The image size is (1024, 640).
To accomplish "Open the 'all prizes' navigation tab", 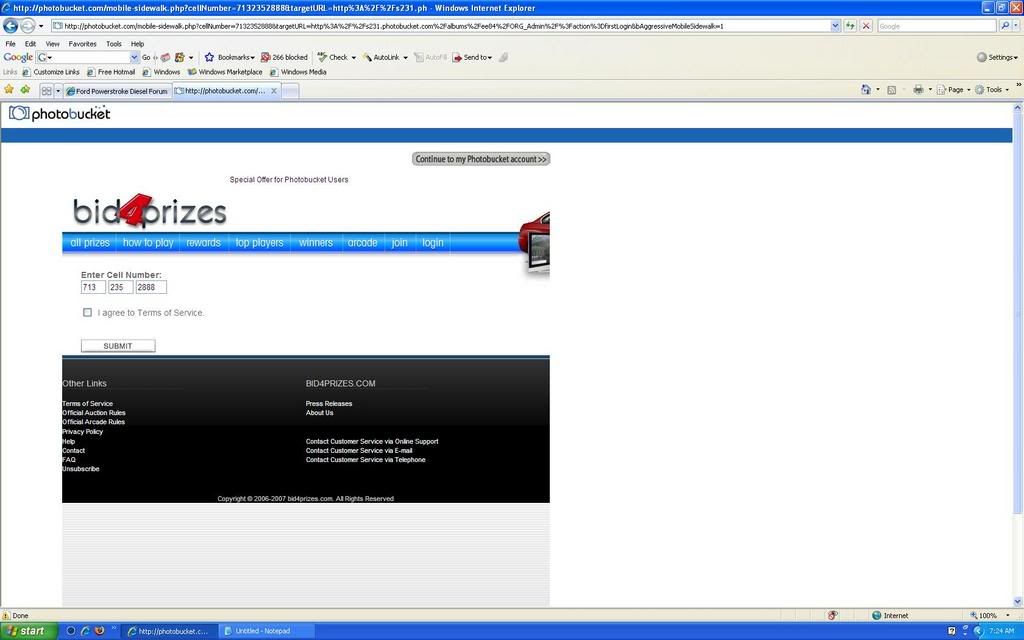I will [90, 242].
